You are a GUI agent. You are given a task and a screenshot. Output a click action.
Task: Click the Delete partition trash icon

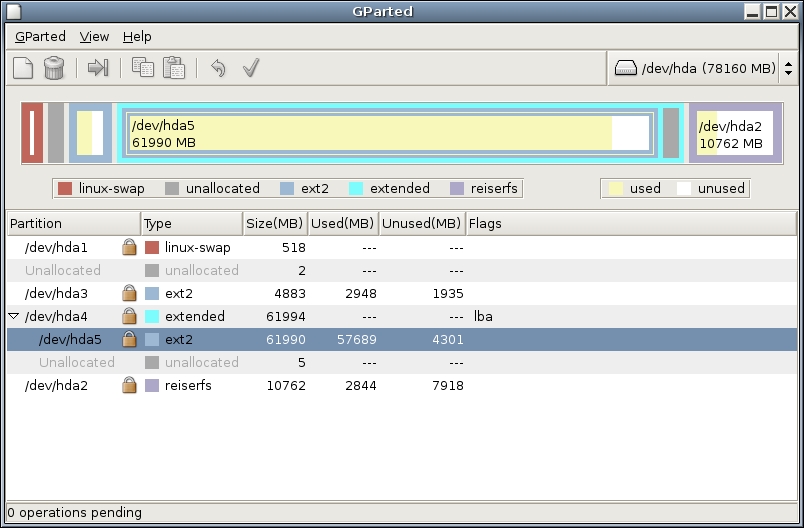[54, 68]
